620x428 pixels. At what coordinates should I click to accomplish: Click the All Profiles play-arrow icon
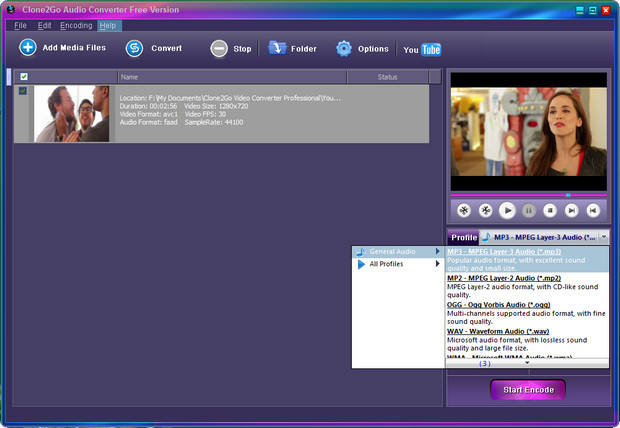click(x=361, y=264)
